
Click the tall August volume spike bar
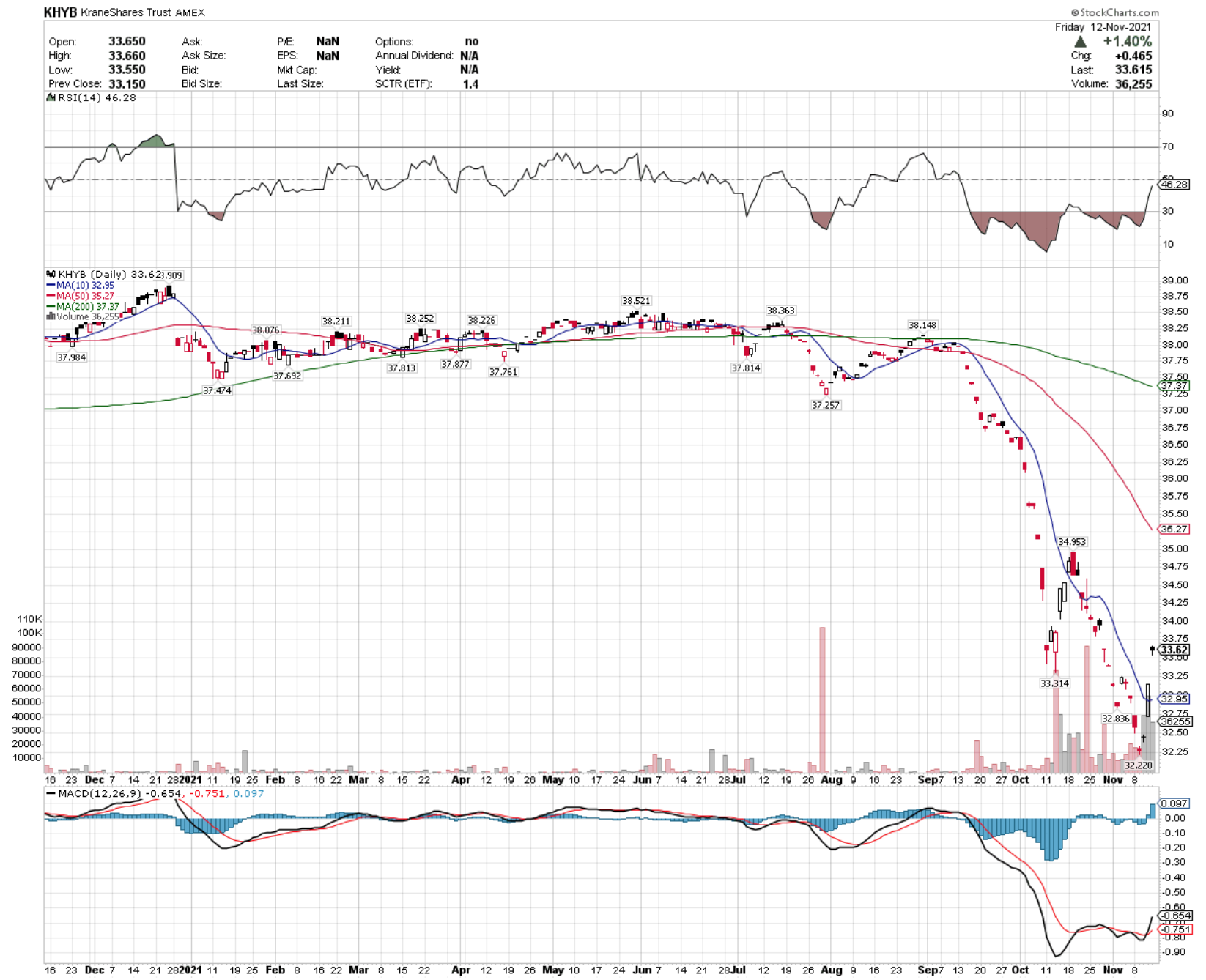click(x=822, y=699)
